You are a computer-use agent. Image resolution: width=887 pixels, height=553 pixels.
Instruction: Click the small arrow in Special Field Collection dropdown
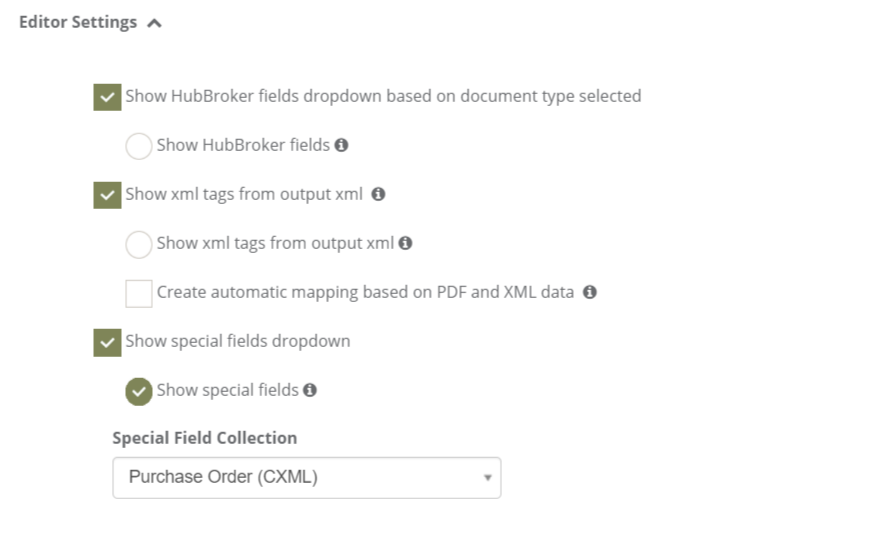487,478
